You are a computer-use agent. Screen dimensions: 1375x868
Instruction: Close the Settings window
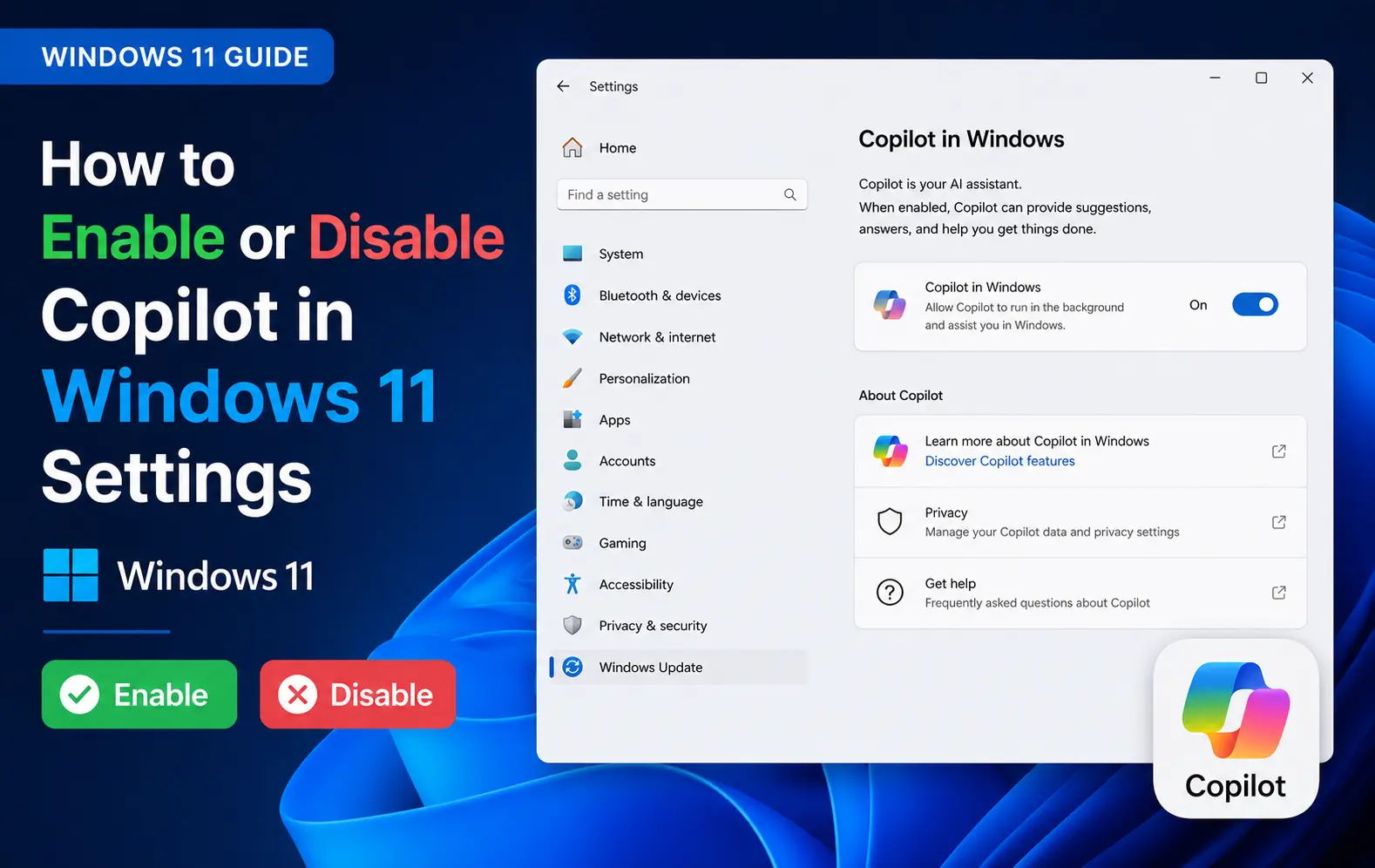(x=1307, y=78)
